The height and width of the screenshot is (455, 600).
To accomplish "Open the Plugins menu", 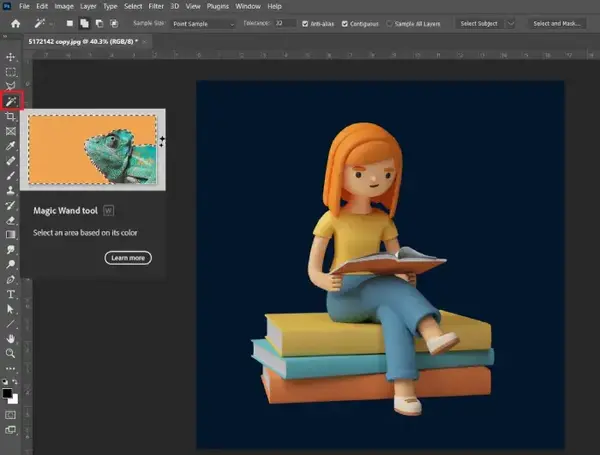I will [218, 7].
